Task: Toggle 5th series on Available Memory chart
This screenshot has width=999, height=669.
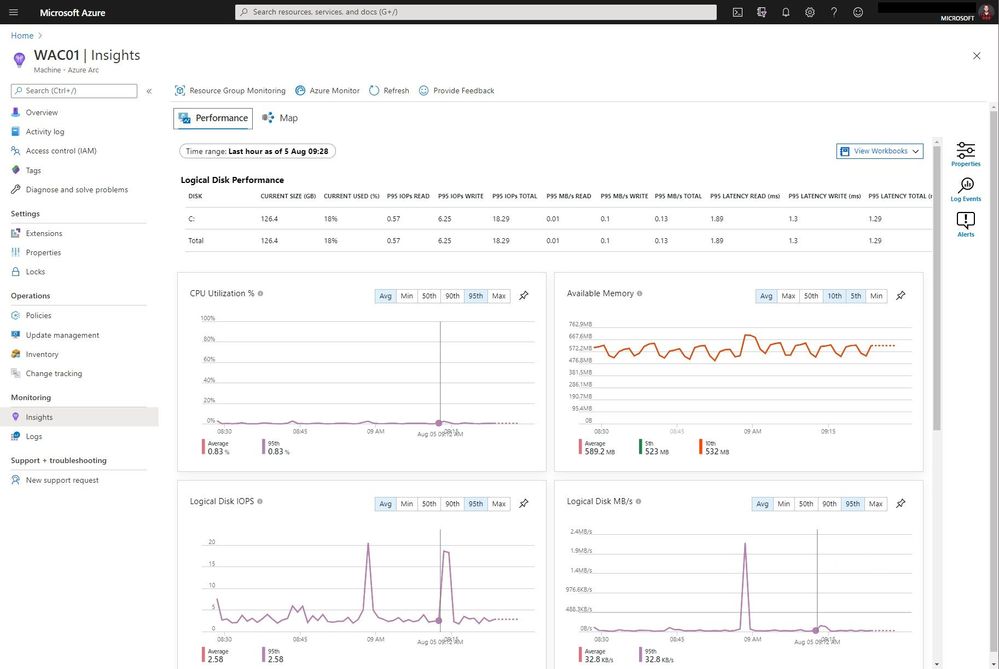Action: coord(856,296)
